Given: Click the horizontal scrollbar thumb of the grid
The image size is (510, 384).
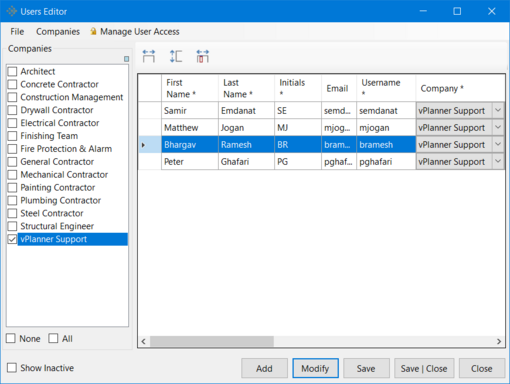Looking at the screenshot, I should [212, 341].
